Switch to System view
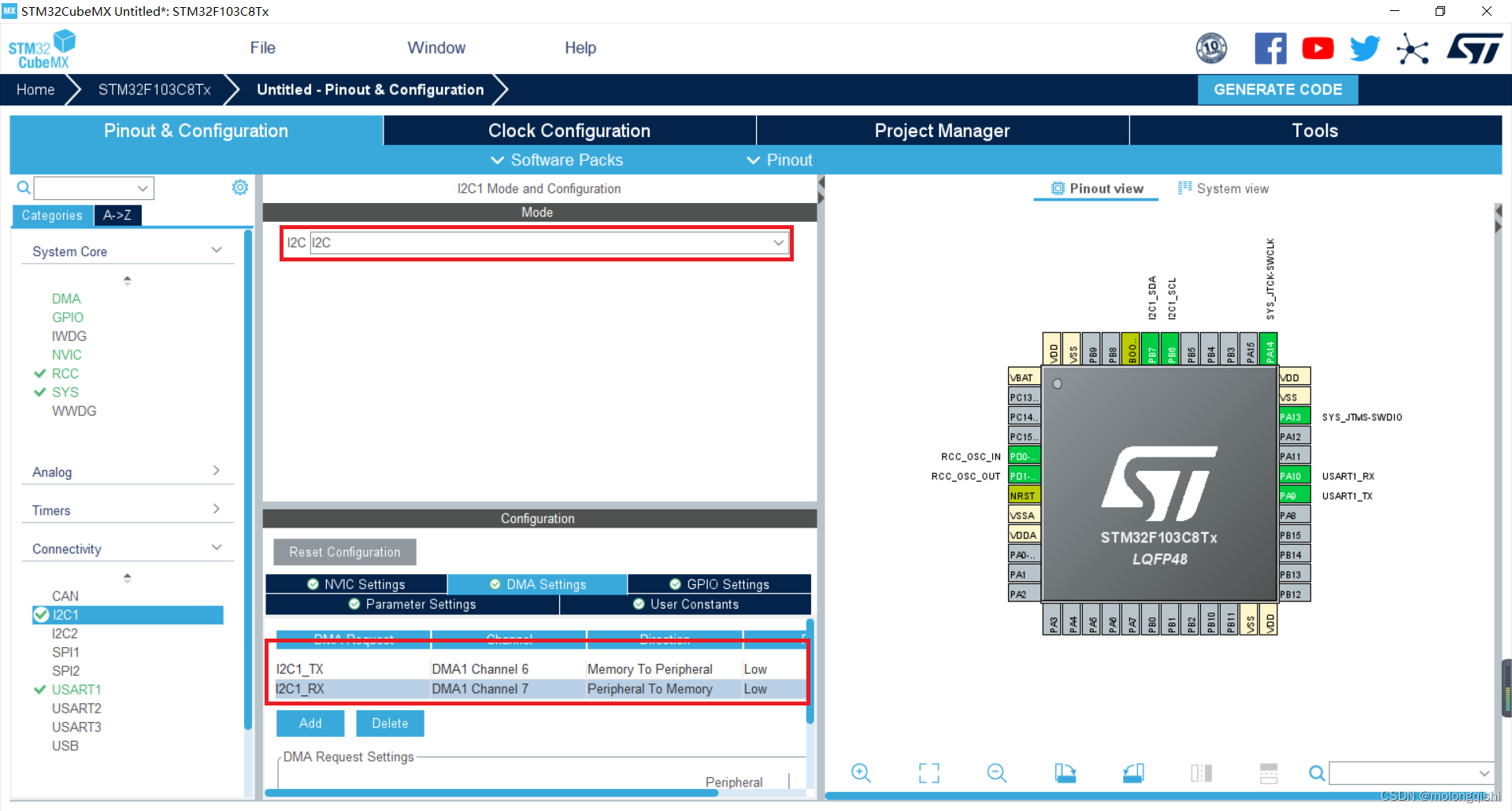 pyautogui.click(x=1224, y=188)
